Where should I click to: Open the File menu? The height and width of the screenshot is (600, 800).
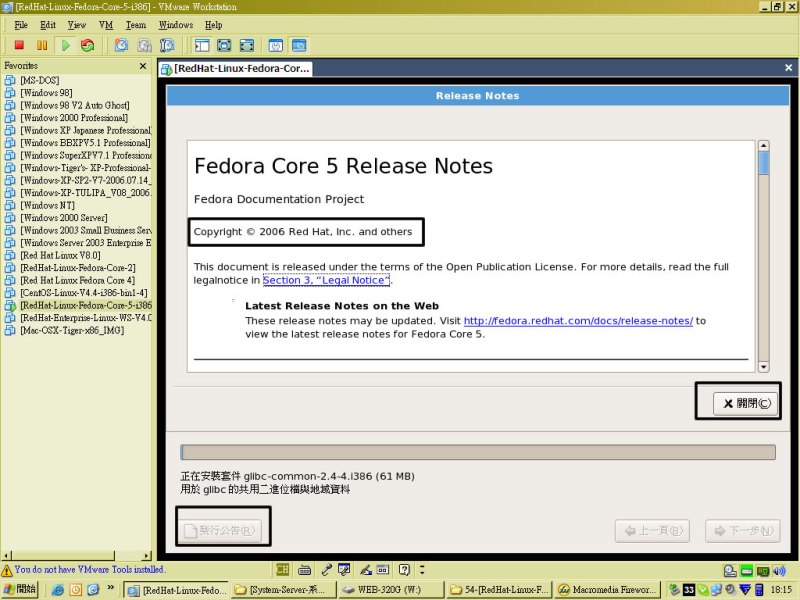click(x=21, y=25)
